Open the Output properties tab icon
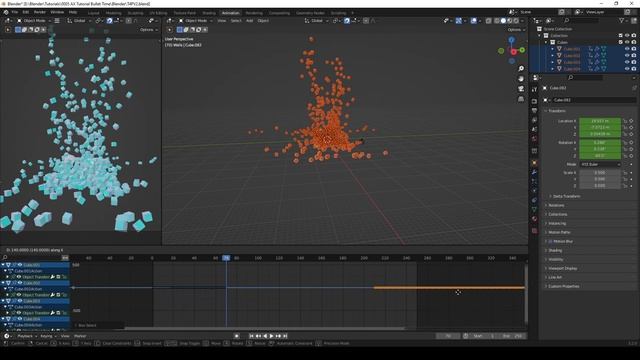This screenshot has height=360, width=640. coord(534,111)
